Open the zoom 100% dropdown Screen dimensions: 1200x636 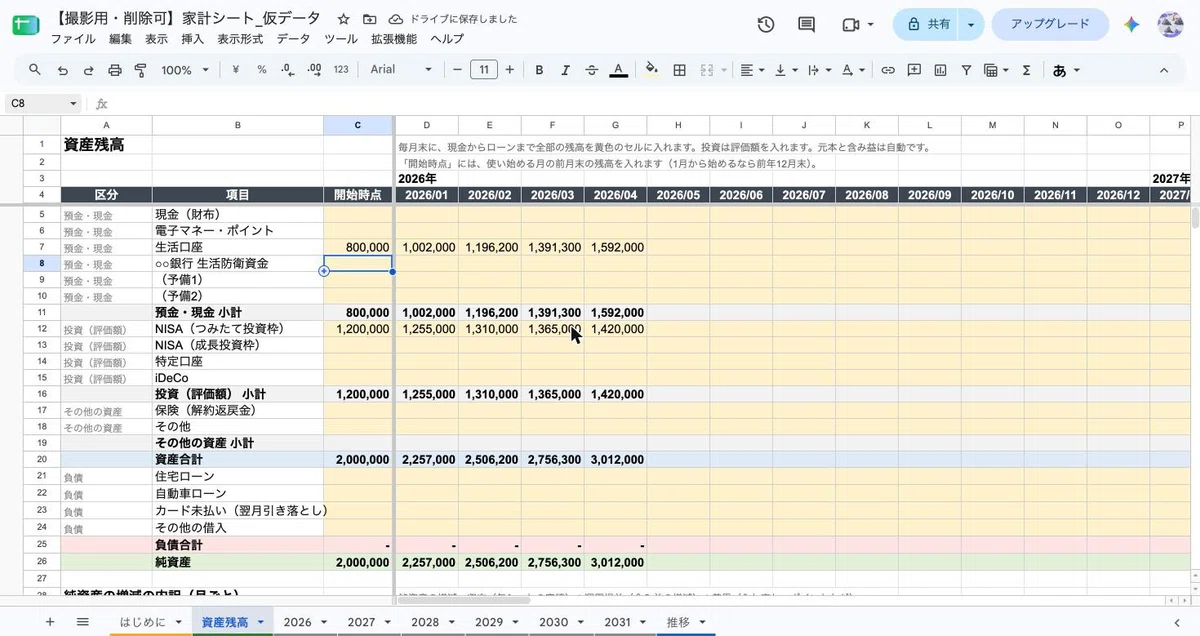186,70
